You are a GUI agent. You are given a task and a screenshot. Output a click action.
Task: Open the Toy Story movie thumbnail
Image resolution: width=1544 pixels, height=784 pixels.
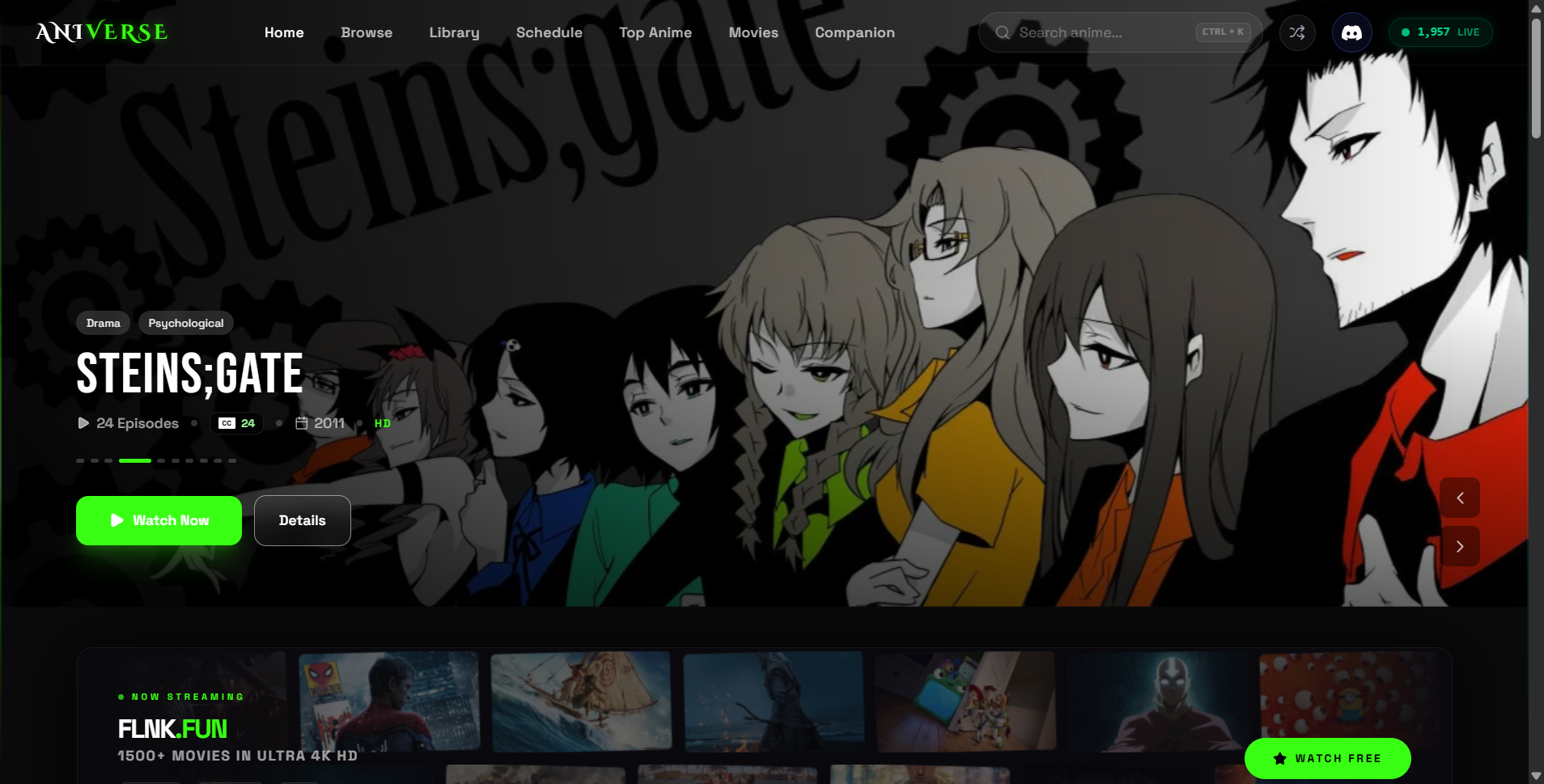[x=965, y=701]
